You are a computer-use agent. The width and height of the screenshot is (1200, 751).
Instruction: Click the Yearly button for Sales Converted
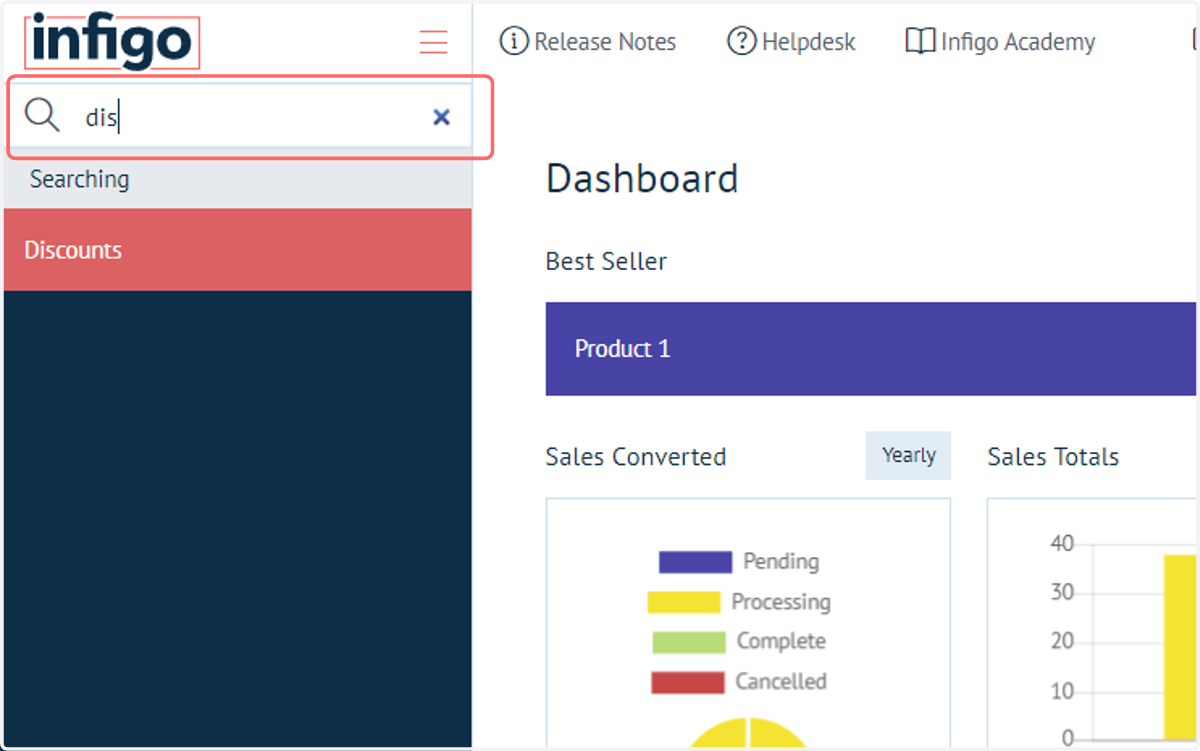pos(908,456)
